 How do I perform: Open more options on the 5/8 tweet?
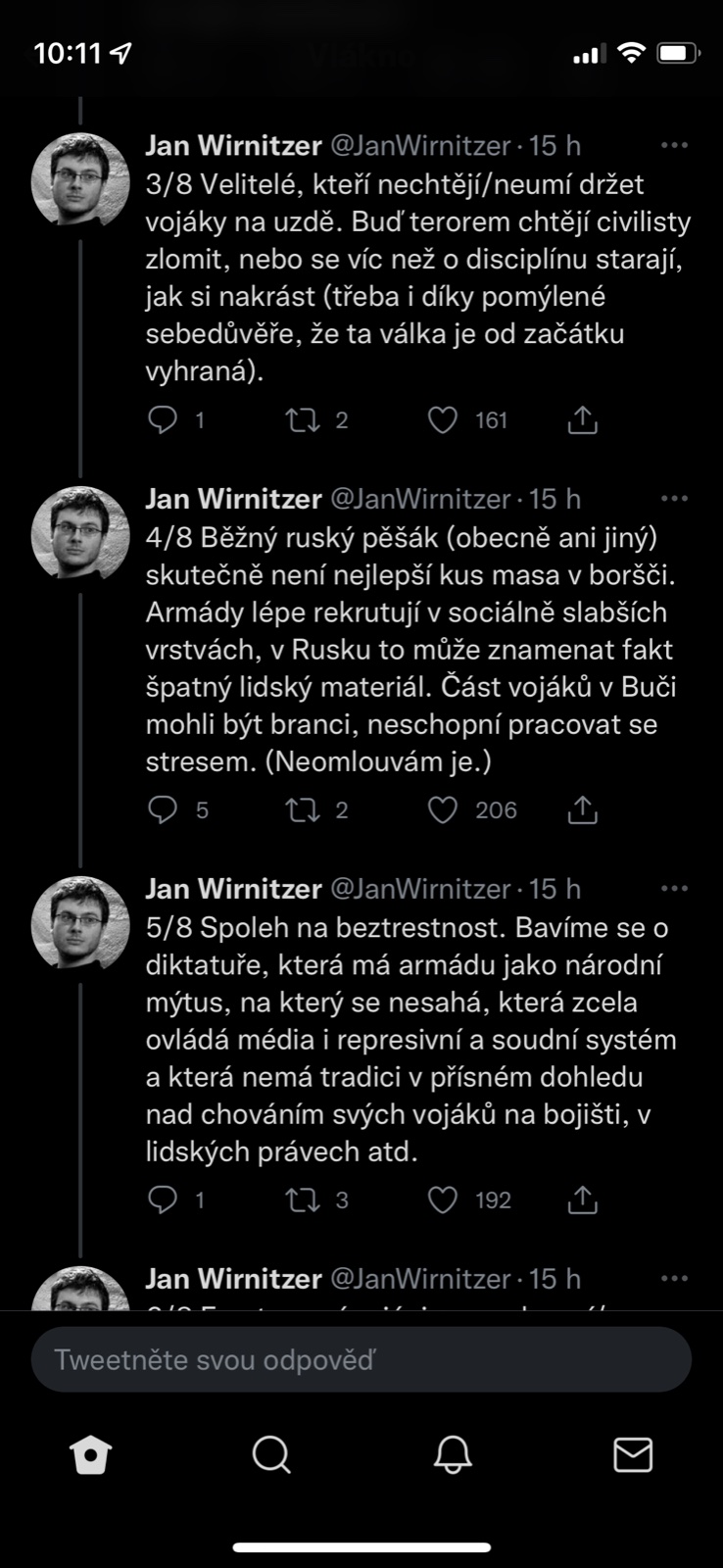674,889
